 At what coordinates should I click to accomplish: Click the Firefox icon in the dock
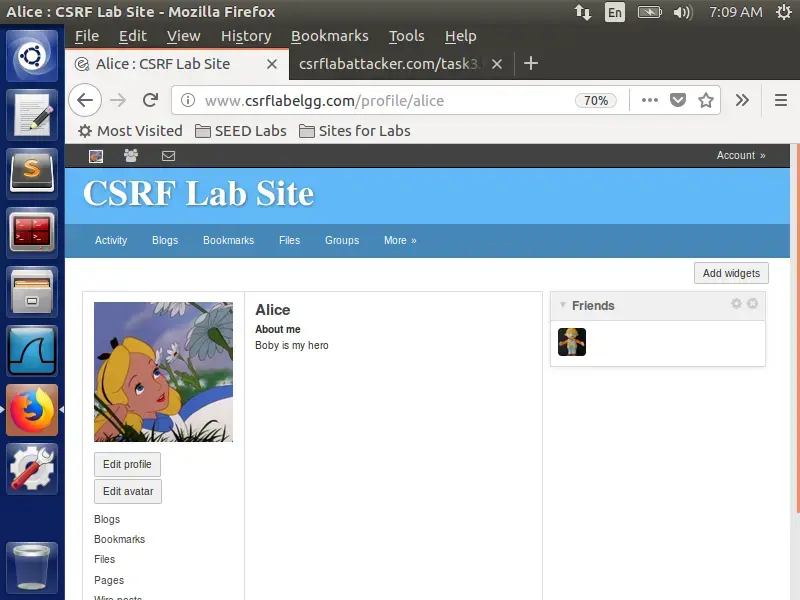pyautogui.click(x=32, y=410)
